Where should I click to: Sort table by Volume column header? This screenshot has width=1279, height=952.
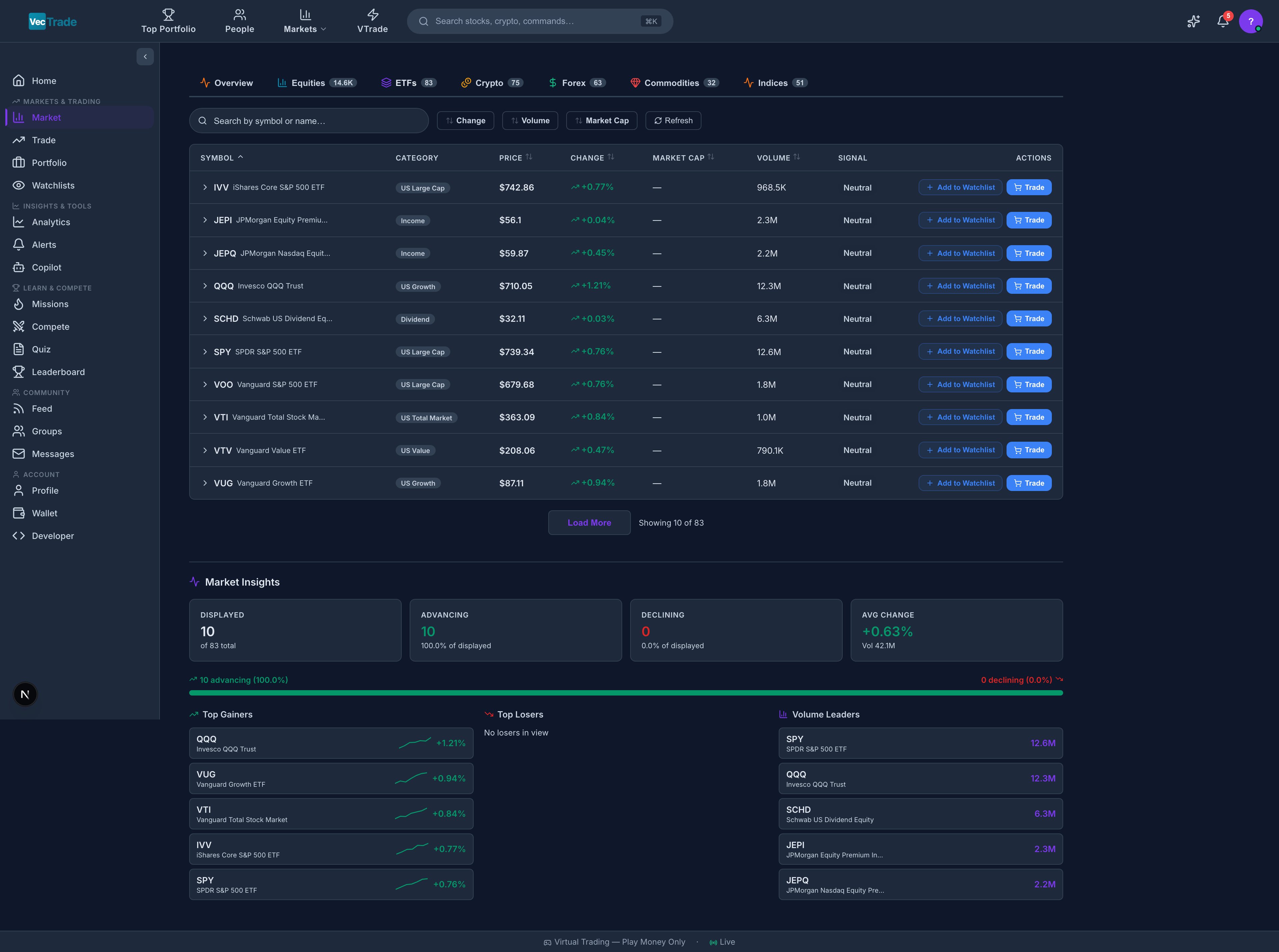(778, 157)
